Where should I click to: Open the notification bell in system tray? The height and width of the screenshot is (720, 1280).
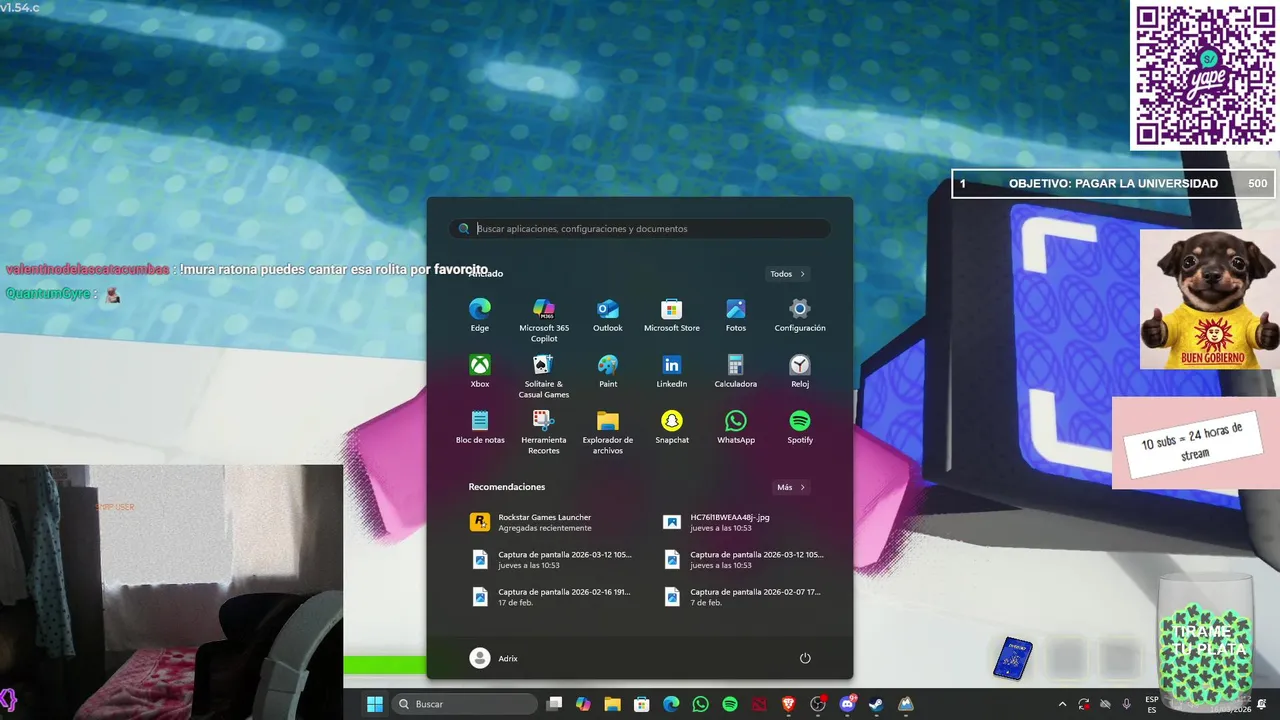point(1262,704)
